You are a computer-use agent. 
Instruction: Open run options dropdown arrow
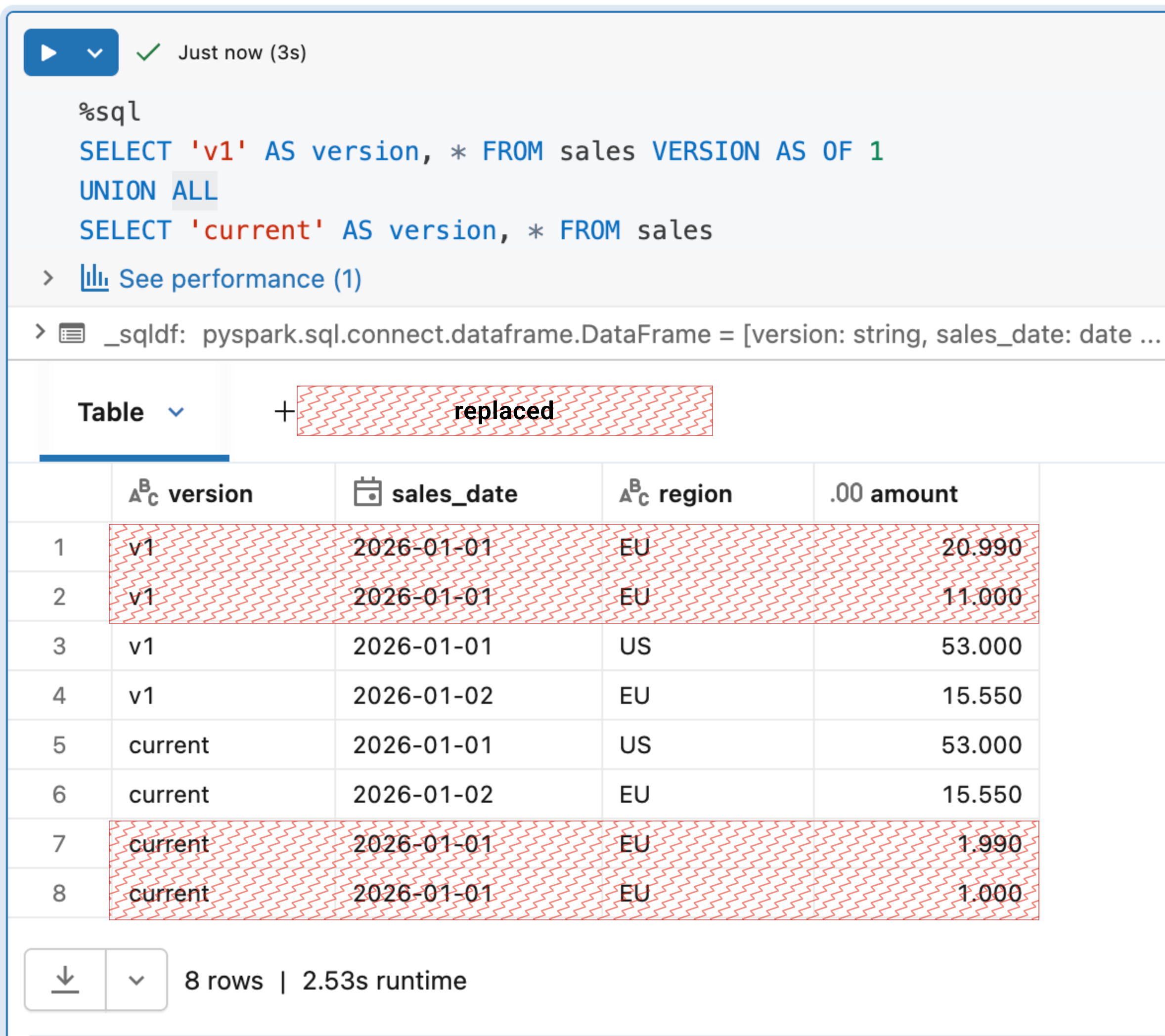94,53
